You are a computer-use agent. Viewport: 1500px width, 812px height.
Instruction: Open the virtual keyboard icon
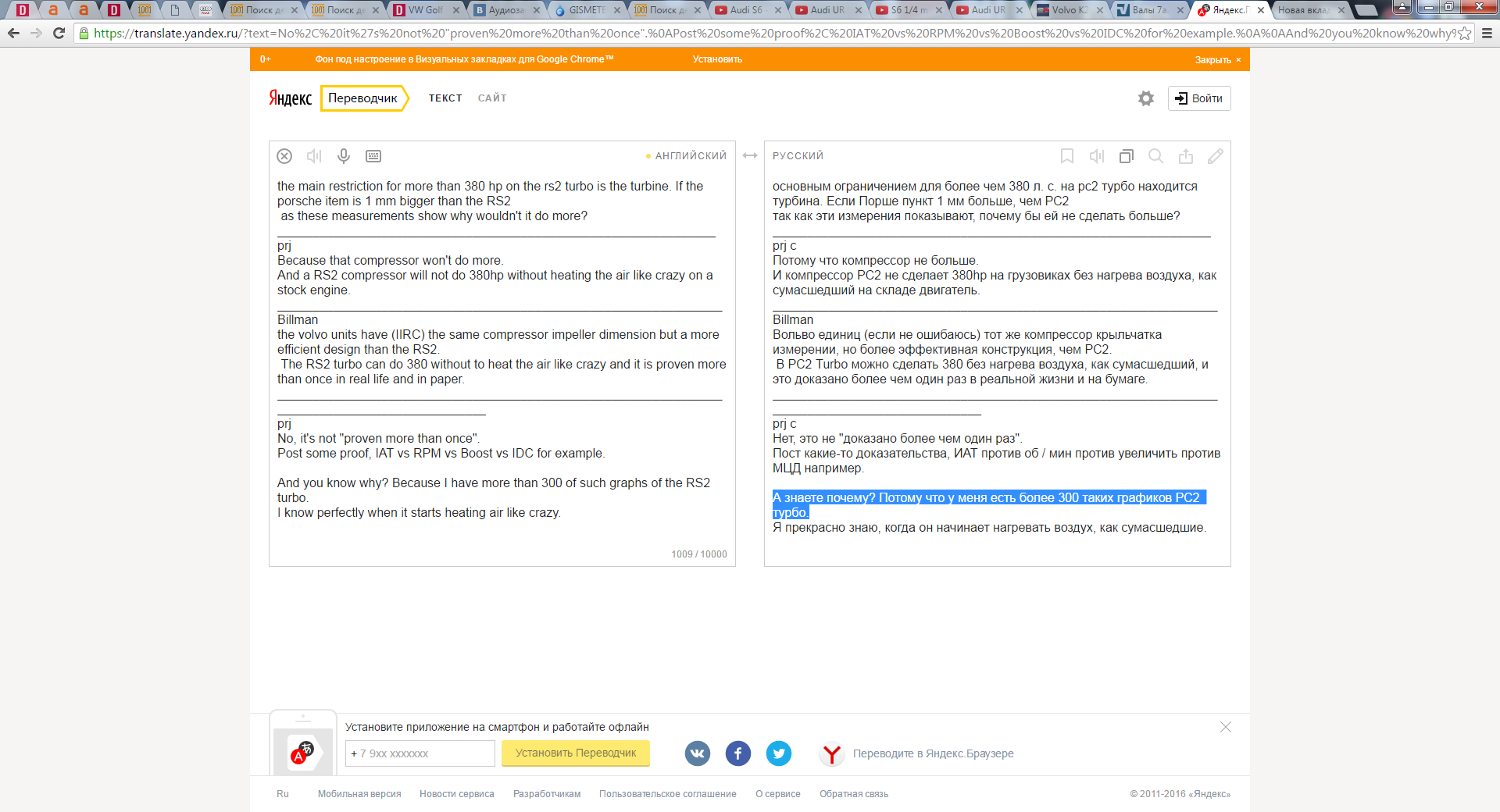[373, 156]
